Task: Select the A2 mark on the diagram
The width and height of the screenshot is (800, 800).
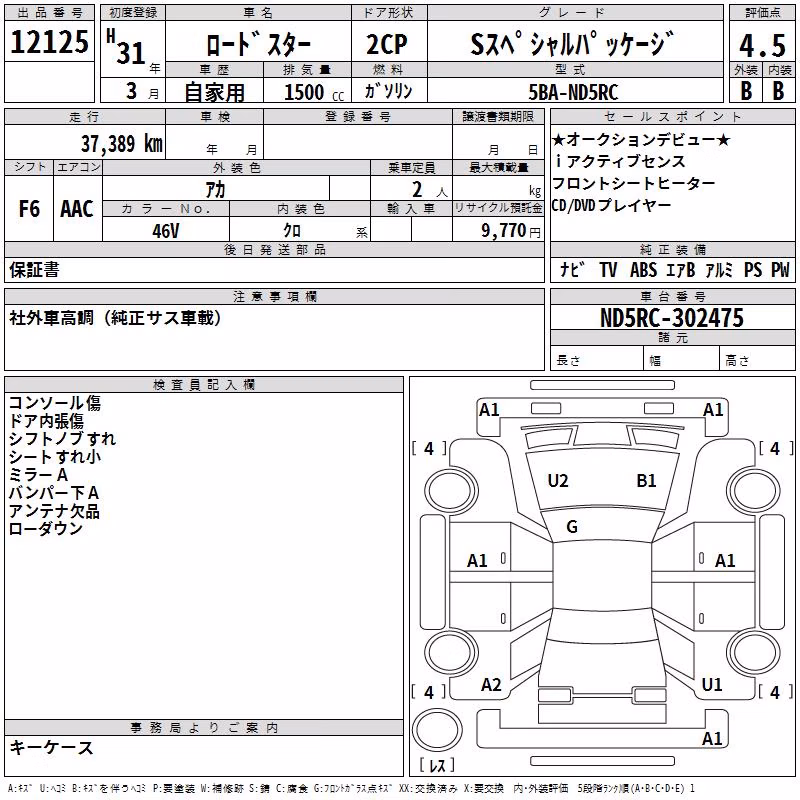Action: tap(491, 685)
